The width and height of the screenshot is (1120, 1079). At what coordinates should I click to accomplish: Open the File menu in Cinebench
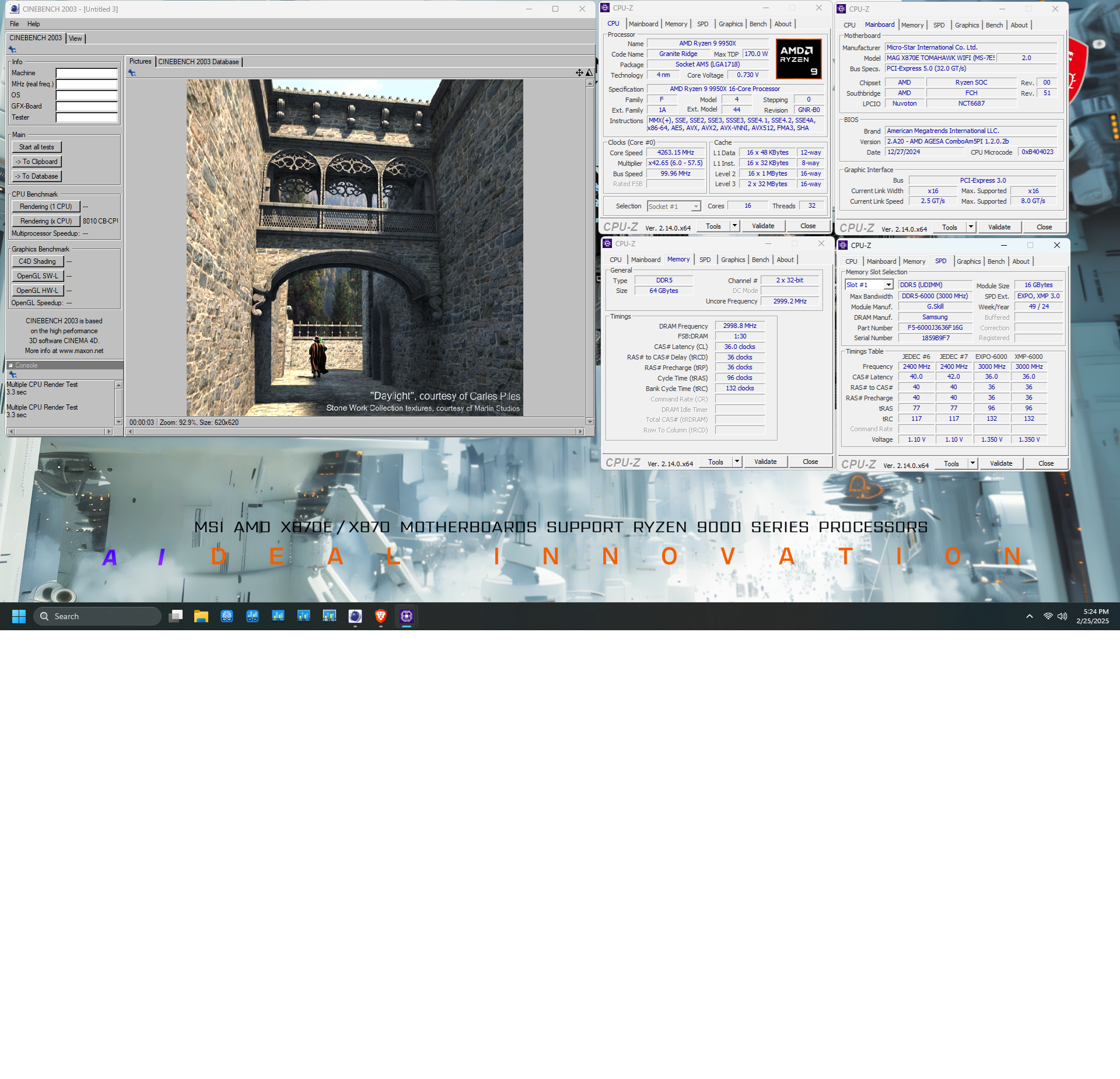point(15,24)
